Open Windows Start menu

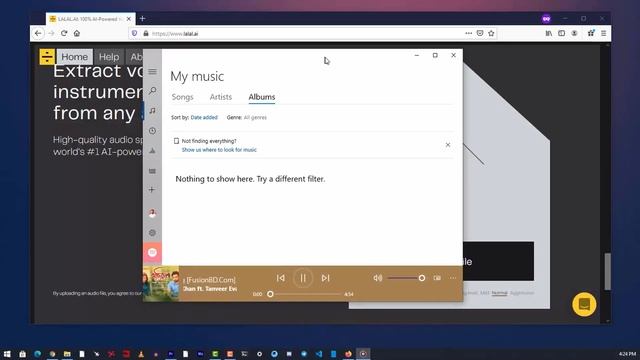click(x=7, y=354)
